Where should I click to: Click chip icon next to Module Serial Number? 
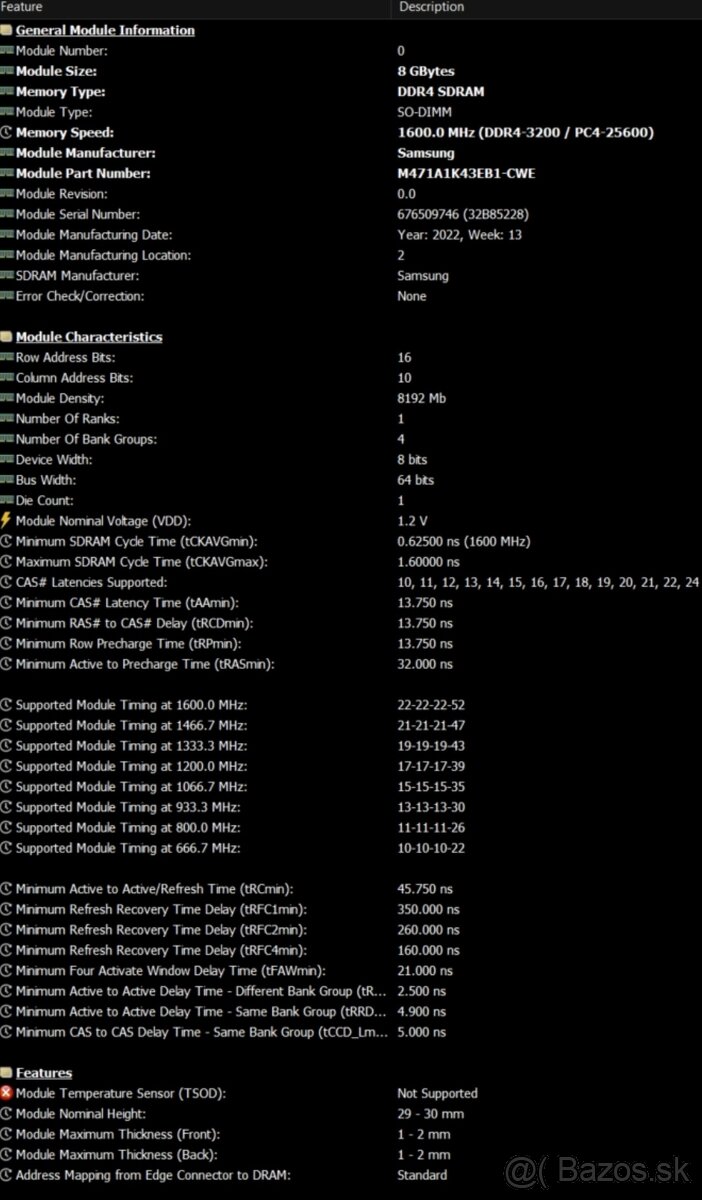tap(7, 214)
